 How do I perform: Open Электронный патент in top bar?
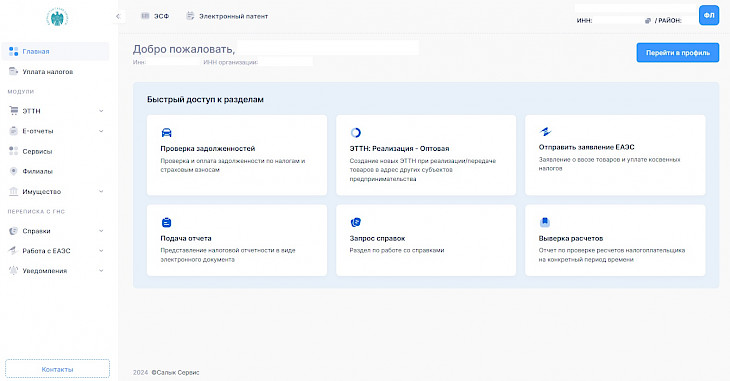click(227, 16)
